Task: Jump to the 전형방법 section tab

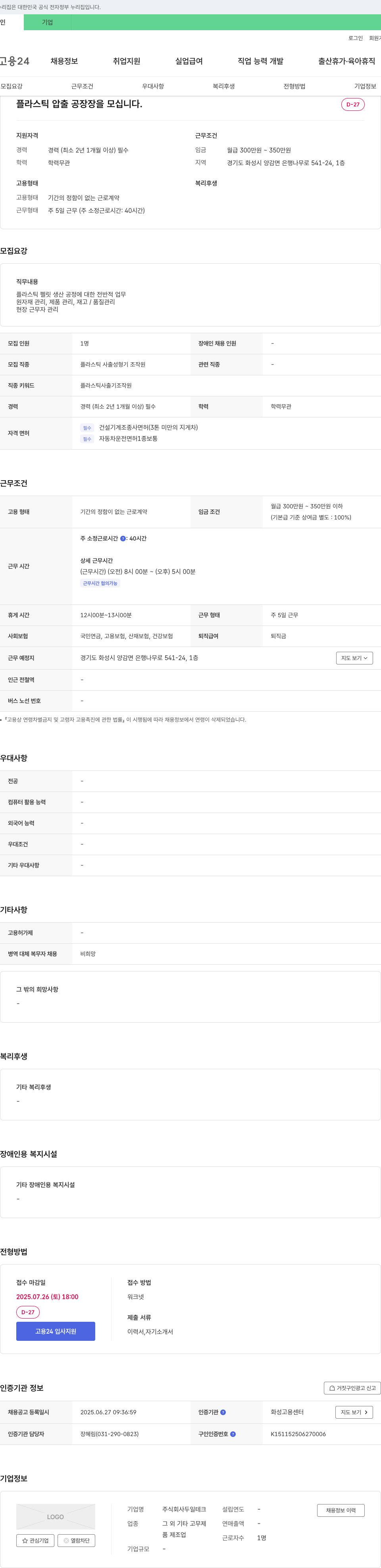Action: coord(294,87)
